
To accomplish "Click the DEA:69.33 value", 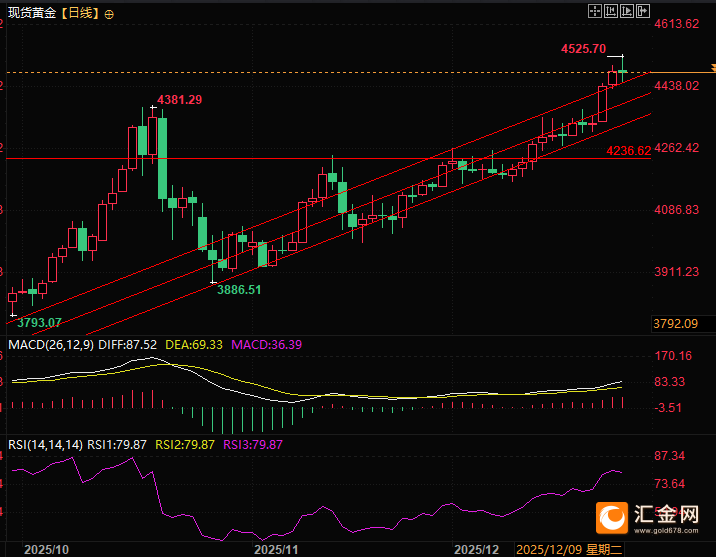I will coord(194,345).
